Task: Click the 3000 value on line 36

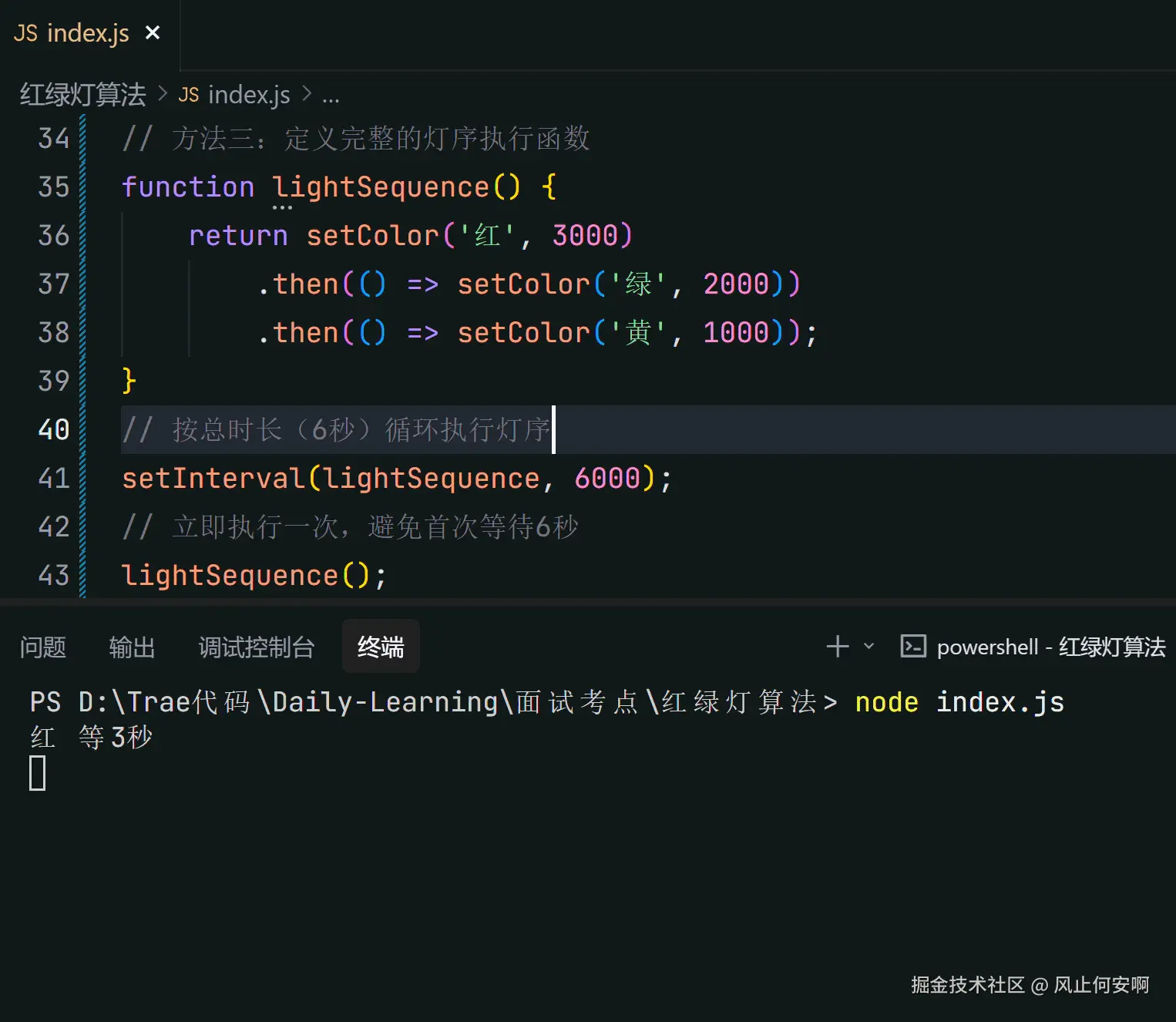Action: click(x=586, y=236)
